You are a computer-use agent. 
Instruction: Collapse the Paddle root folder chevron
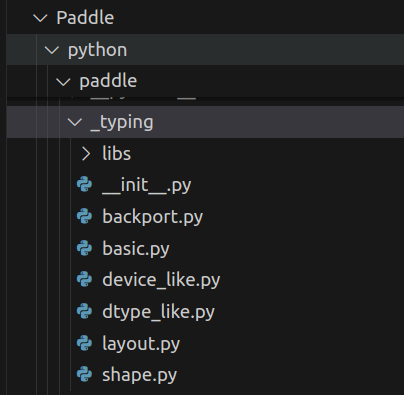40,18
